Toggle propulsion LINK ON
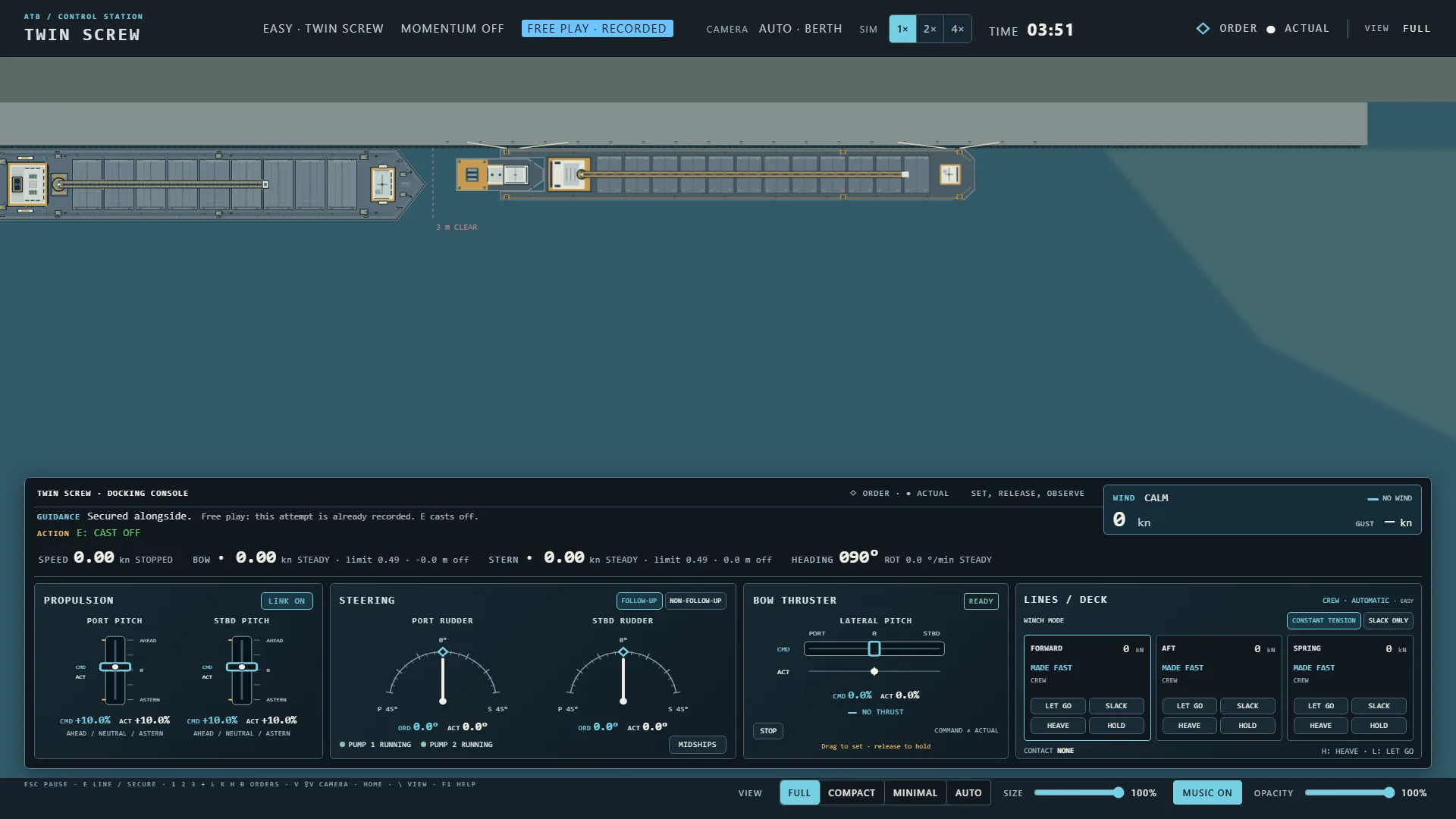Viewport: 1456px width, 819px height. [x=287, y=601]
